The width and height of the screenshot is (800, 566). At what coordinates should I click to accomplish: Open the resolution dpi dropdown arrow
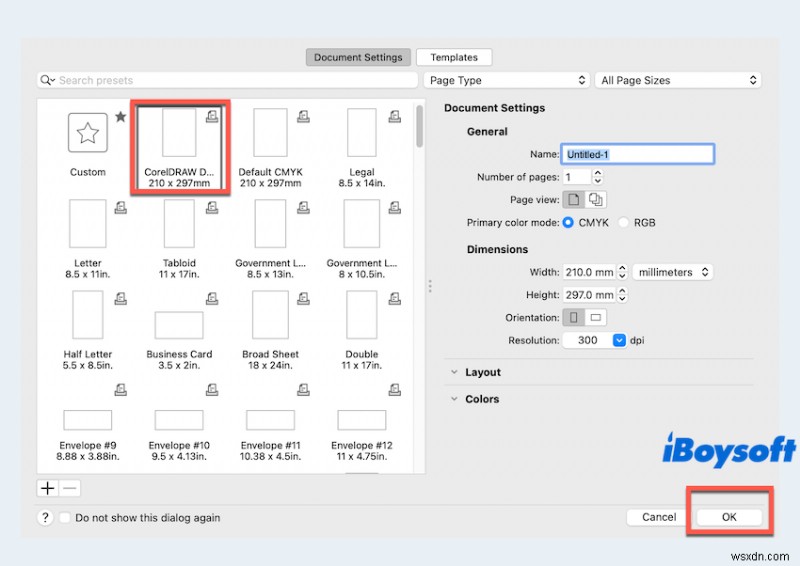coord(619,340)
